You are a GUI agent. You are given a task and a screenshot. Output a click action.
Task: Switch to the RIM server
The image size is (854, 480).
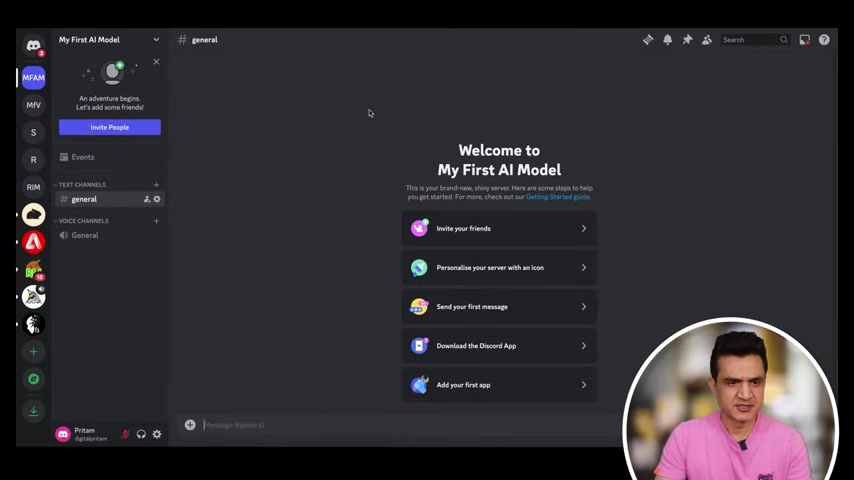pyautogui.click(x=33, y=187)
